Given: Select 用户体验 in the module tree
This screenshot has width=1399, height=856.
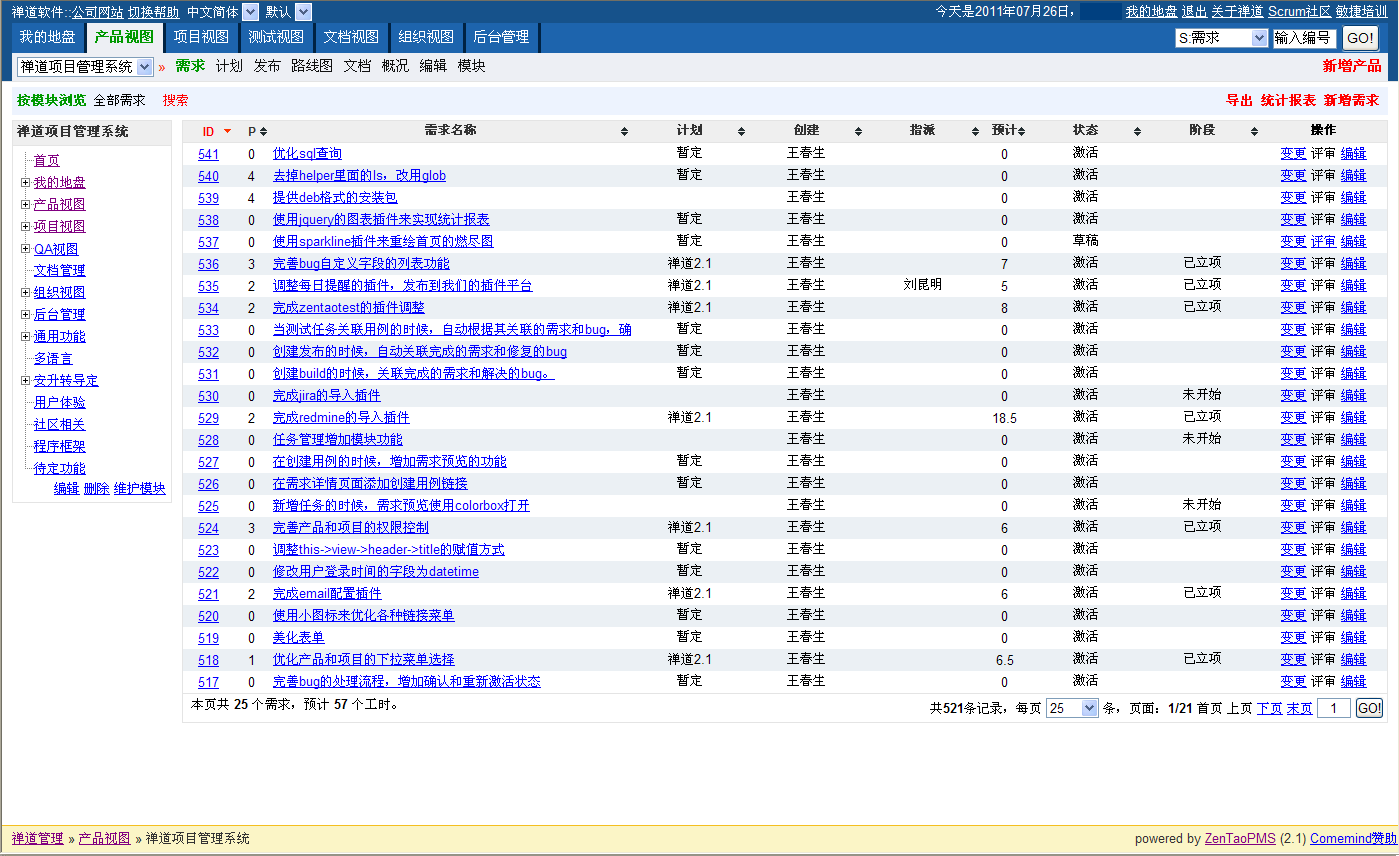Looking at the screenshot, I should point(59,402).
